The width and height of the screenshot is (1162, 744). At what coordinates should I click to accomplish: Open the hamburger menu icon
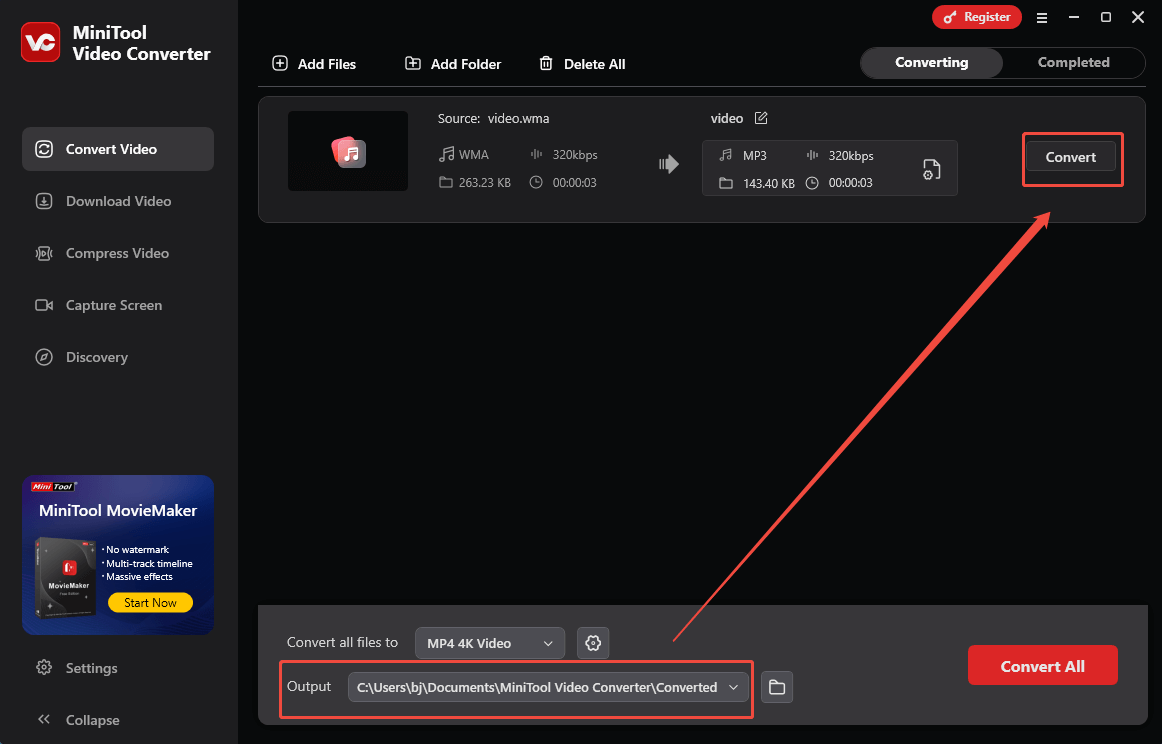pos(1042,18)
